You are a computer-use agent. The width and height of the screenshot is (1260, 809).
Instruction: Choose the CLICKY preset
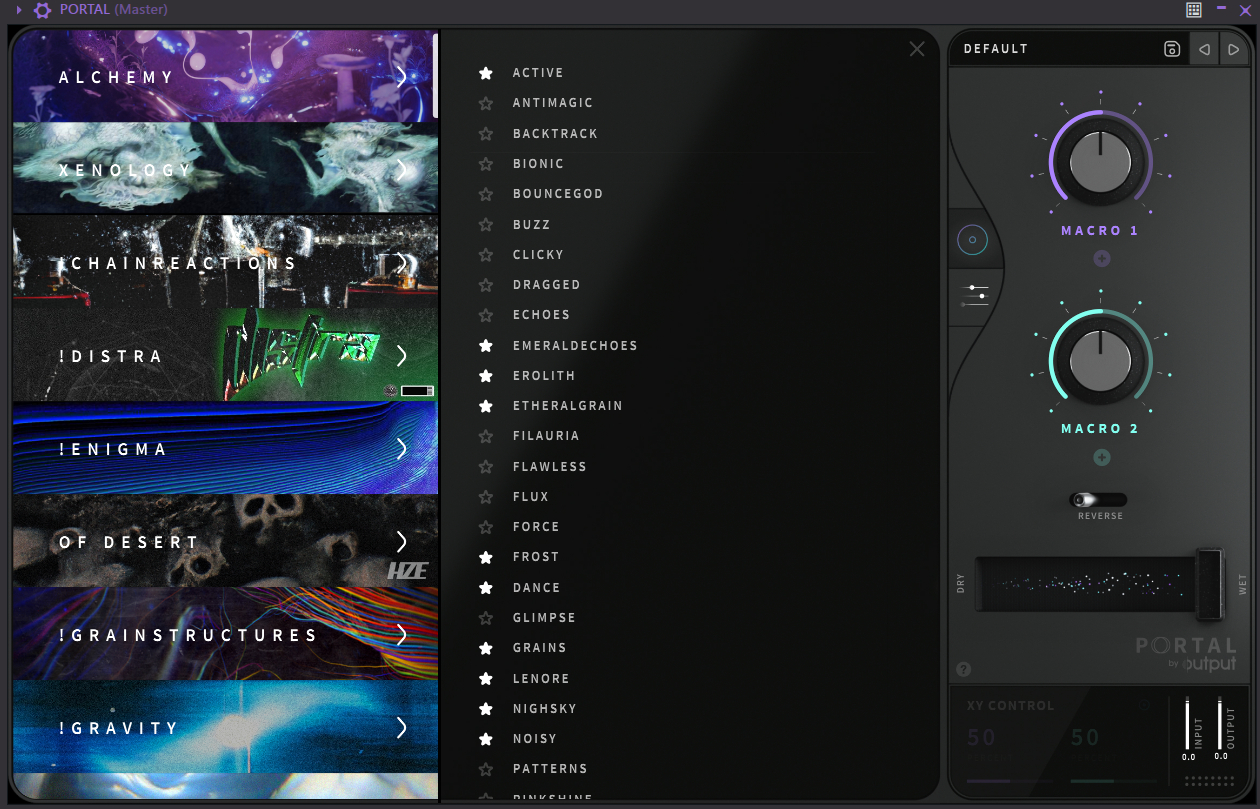click(539, 254)
